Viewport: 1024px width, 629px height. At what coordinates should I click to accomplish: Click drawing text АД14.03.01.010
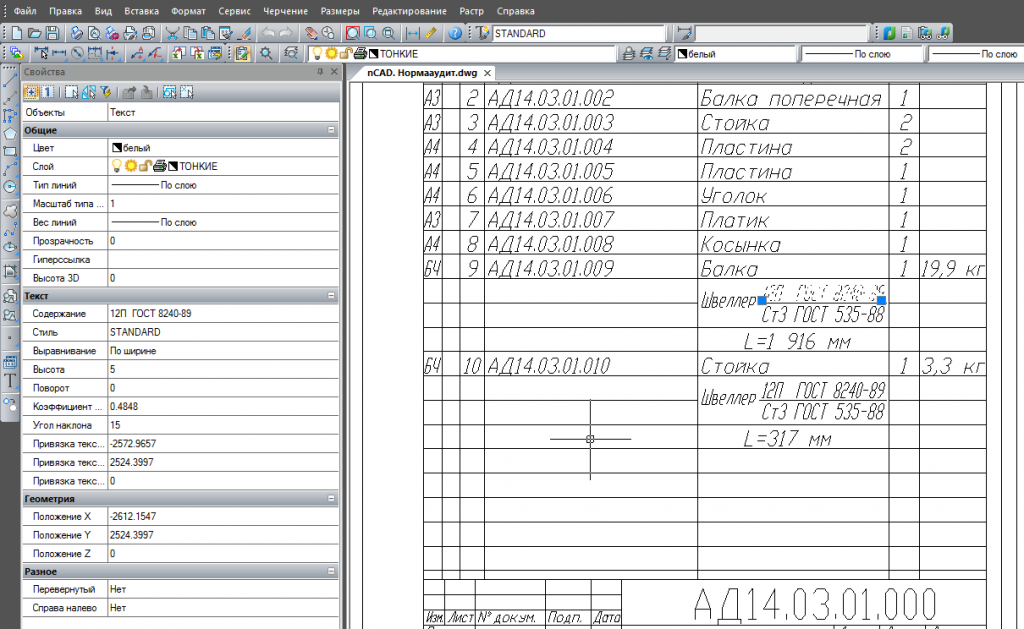(x=549, y=366)
